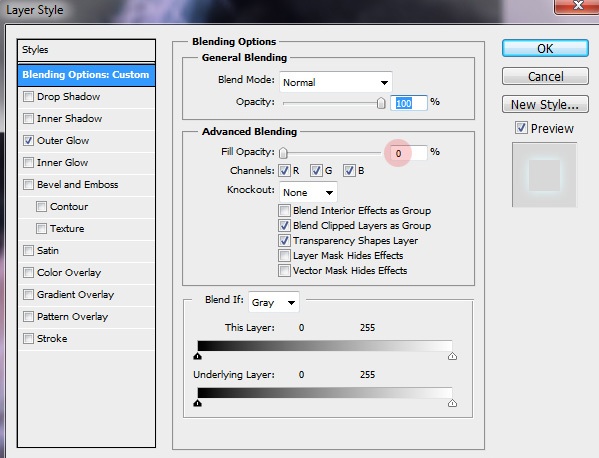Disable the R channel checkbox
Screen dimensions: 599x458
[284, 170]
